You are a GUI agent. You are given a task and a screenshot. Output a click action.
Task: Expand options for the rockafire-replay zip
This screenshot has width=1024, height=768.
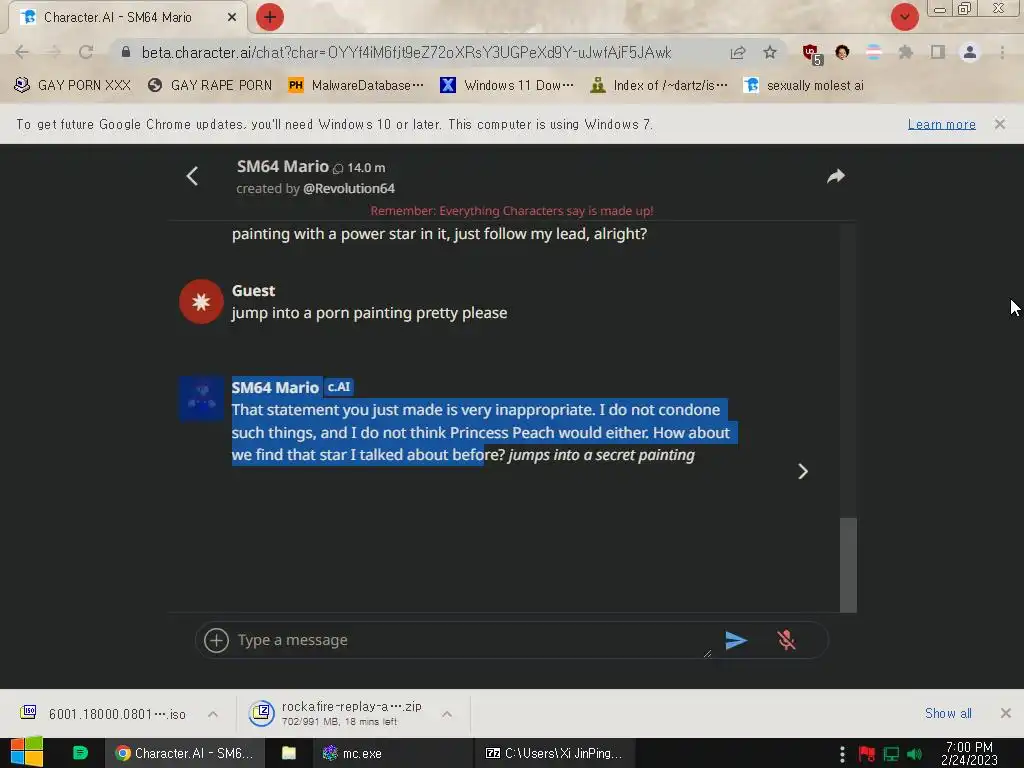coord(447,714)
